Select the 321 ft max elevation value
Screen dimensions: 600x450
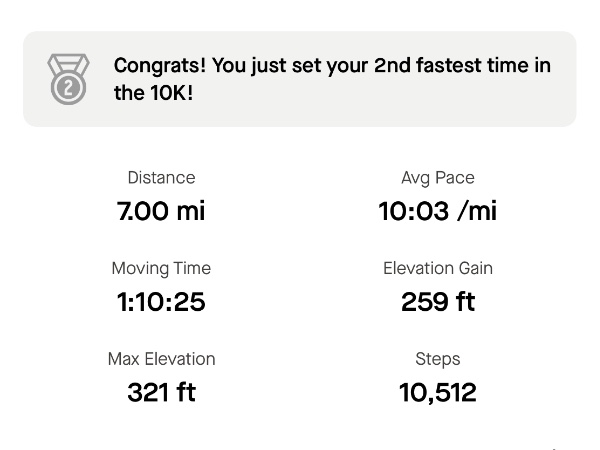pos(161,392)
